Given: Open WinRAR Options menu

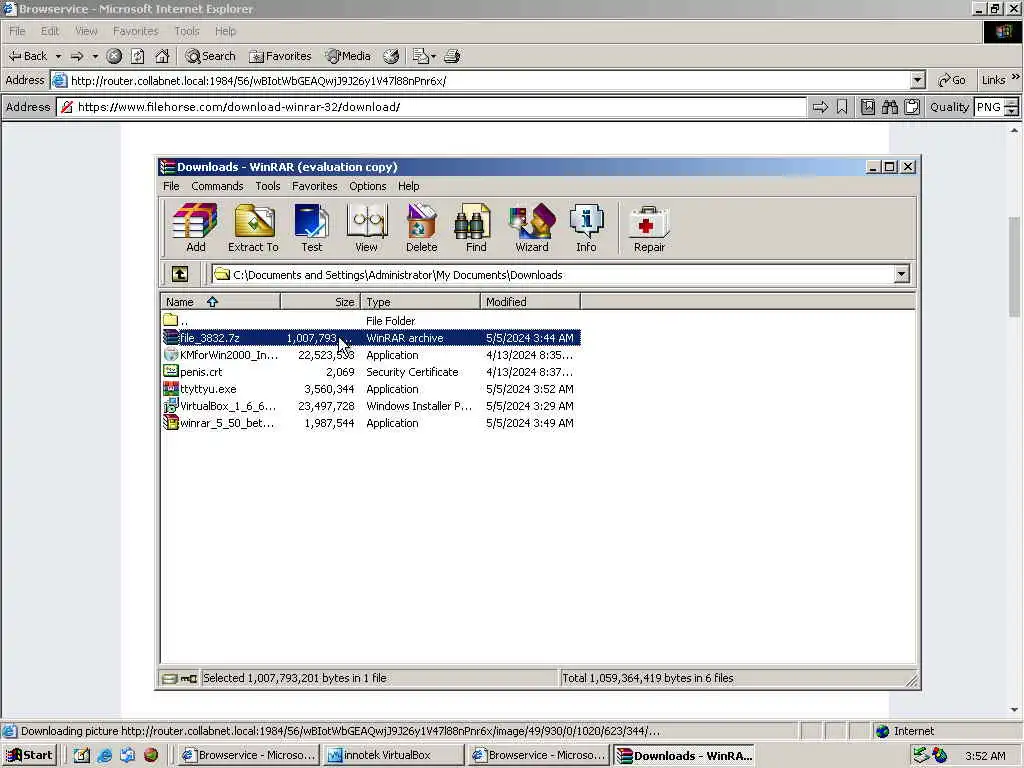Looking at the screenshot, I should click(368, 186).
